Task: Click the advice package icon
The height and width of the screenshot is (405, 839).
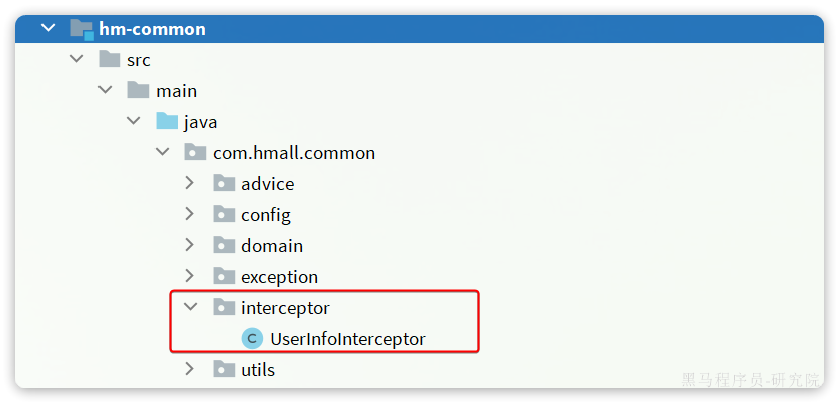Action: tap(224, 184)
